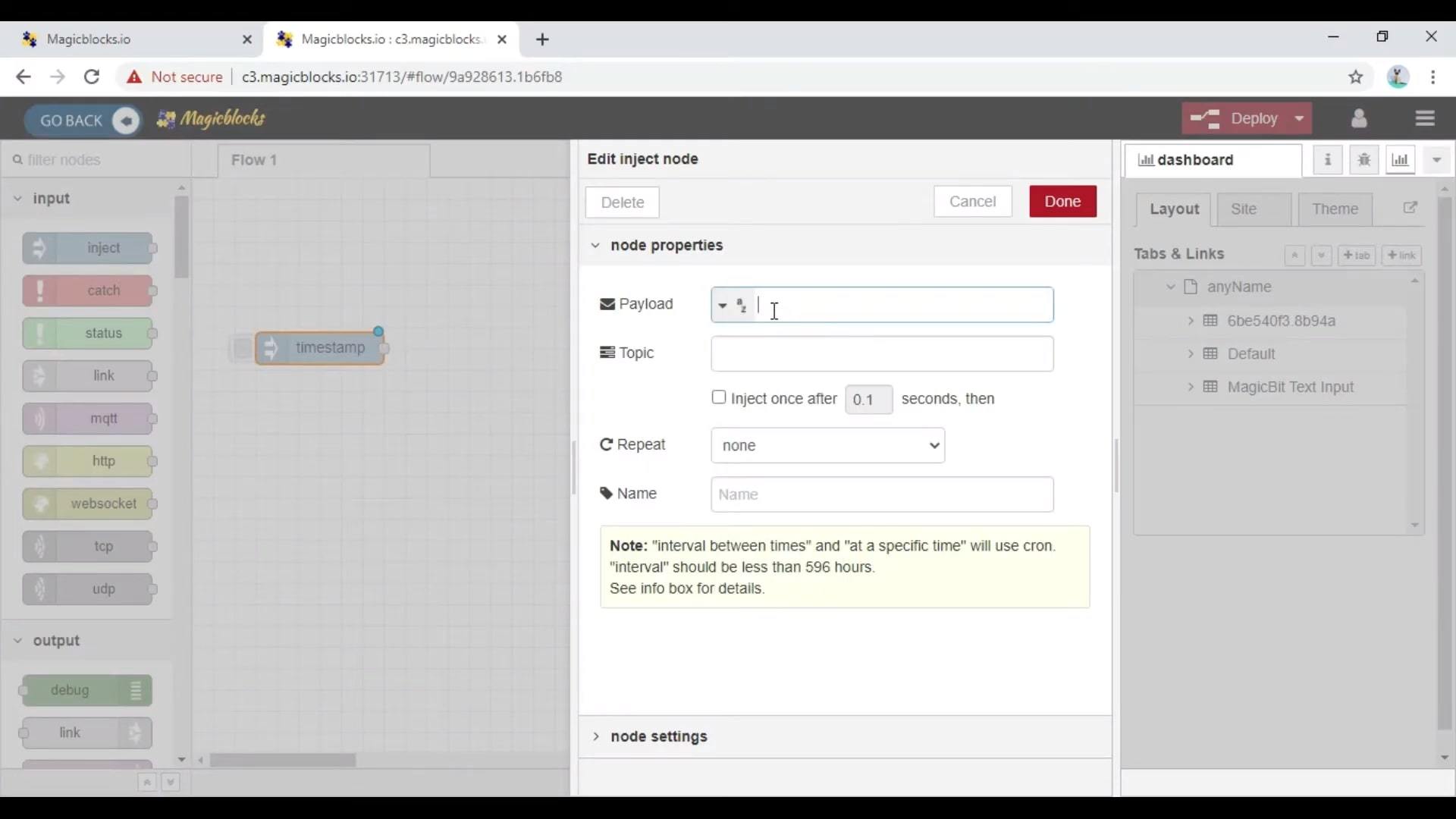Click the Deploy dropdown arrow button
The height and width of the screenshot is (819, 1456).
coord(1300,119)
